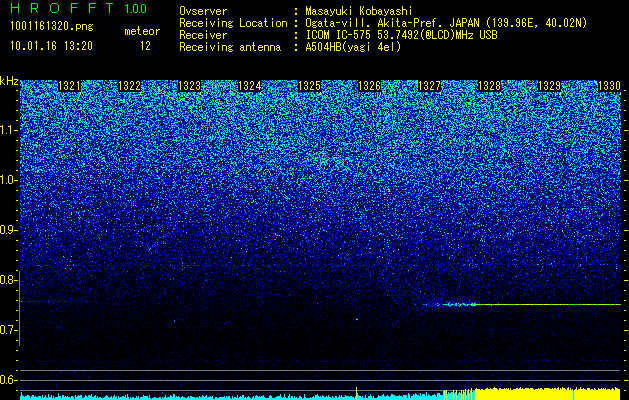
Task: Click the 1328 time marker
Action: [x=489, y=86]
